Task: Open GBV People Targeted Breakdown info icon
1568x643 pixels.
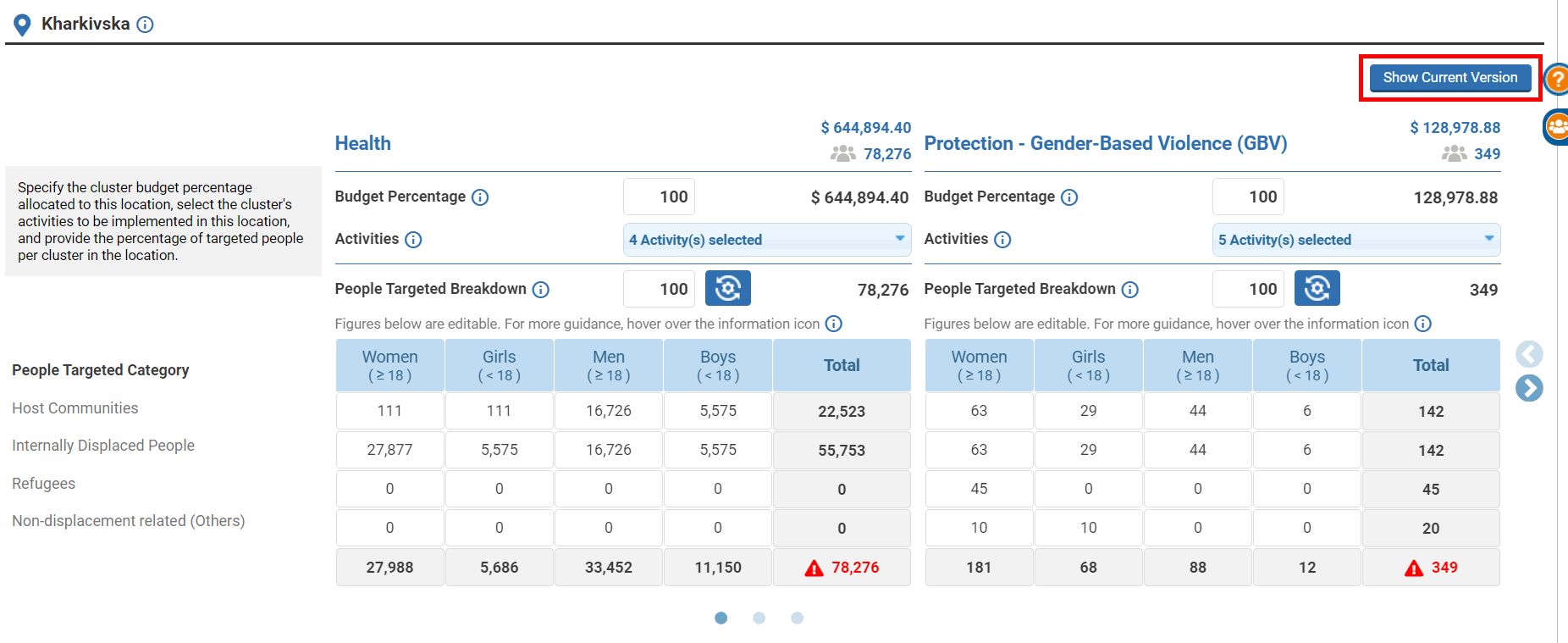Action: pos(1130,290)
